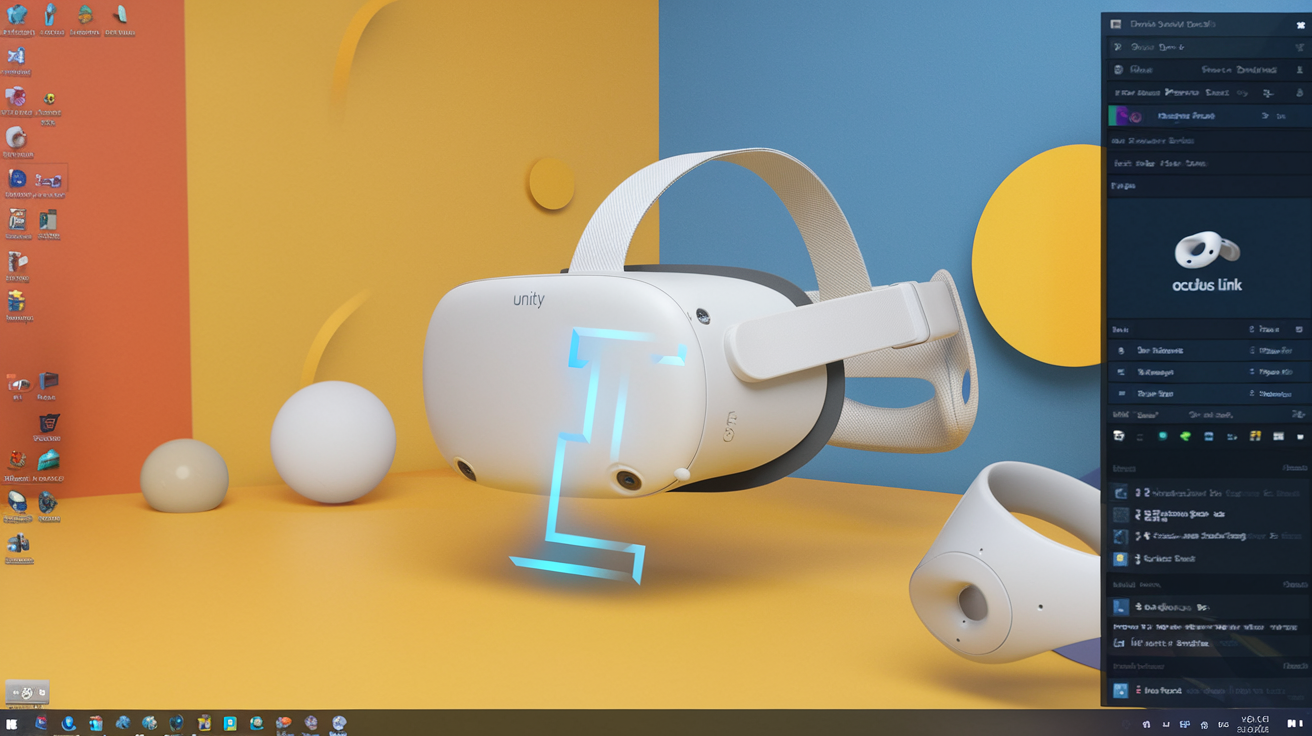The width and height of the screenshot is (1312, 736).
Task: Click the oculus link logo in panel
Action: click(1207, 250)
